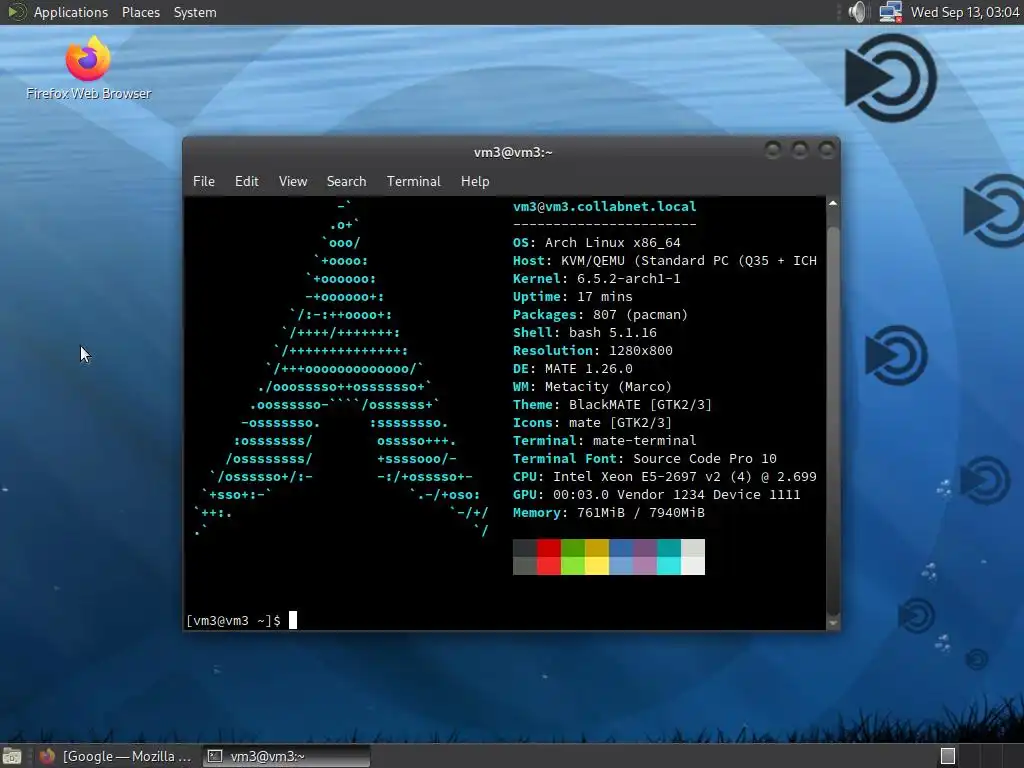
Task: Click the WM: Metacity (Marco) line
Action: (592, 387)
